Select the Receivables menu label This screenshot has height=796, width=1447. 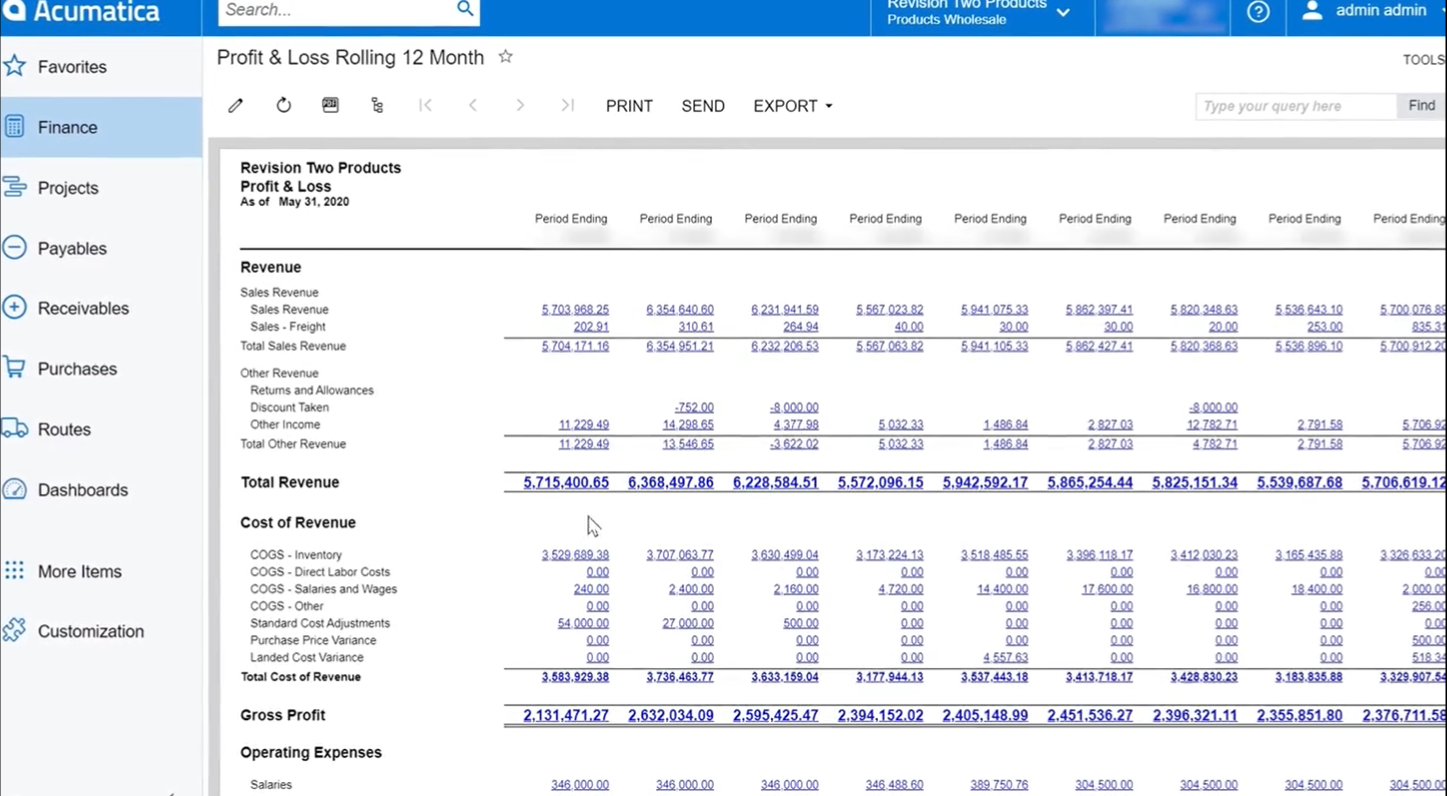pyautogui.click(x=83, y=308)
